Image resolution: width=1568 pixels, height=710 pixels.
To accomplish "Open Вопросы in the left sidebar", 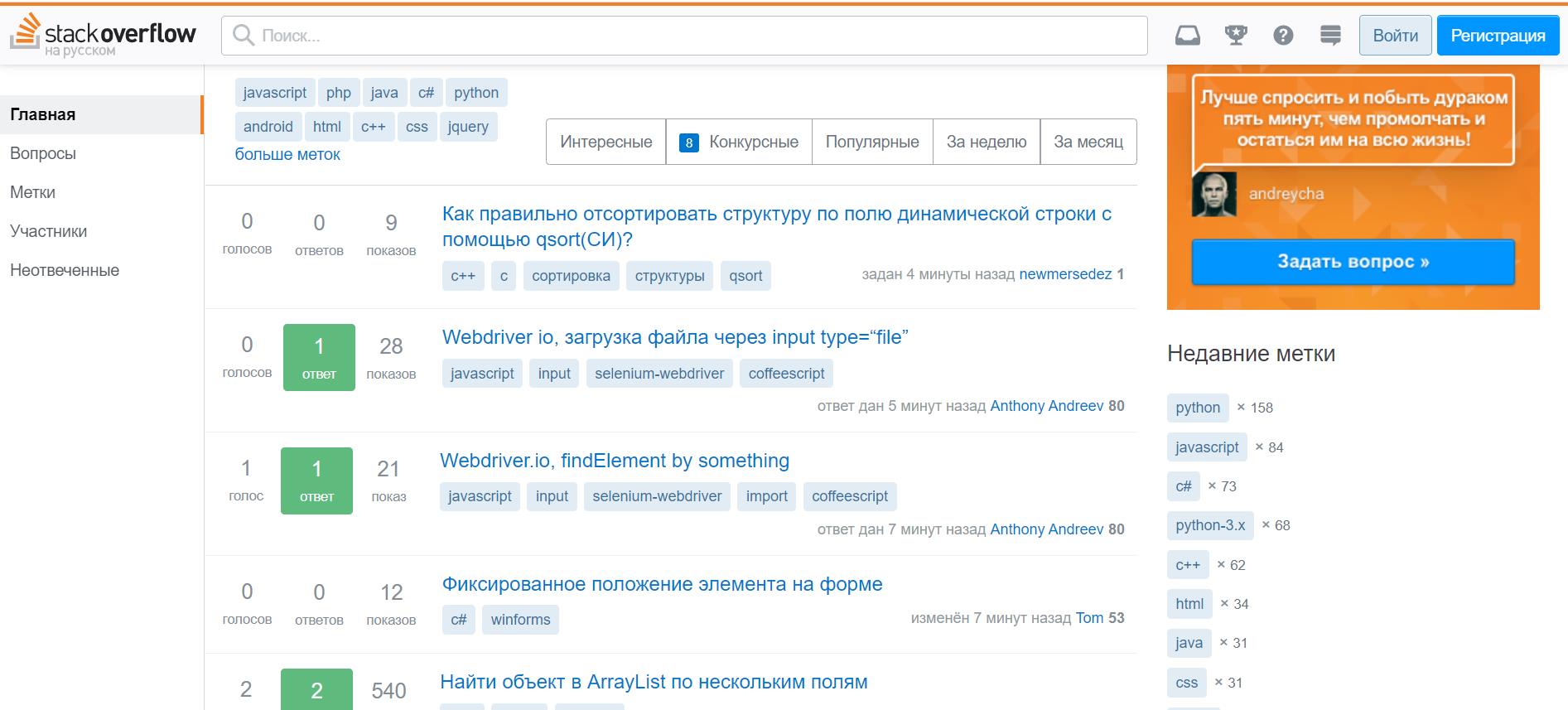I will 43,153.
